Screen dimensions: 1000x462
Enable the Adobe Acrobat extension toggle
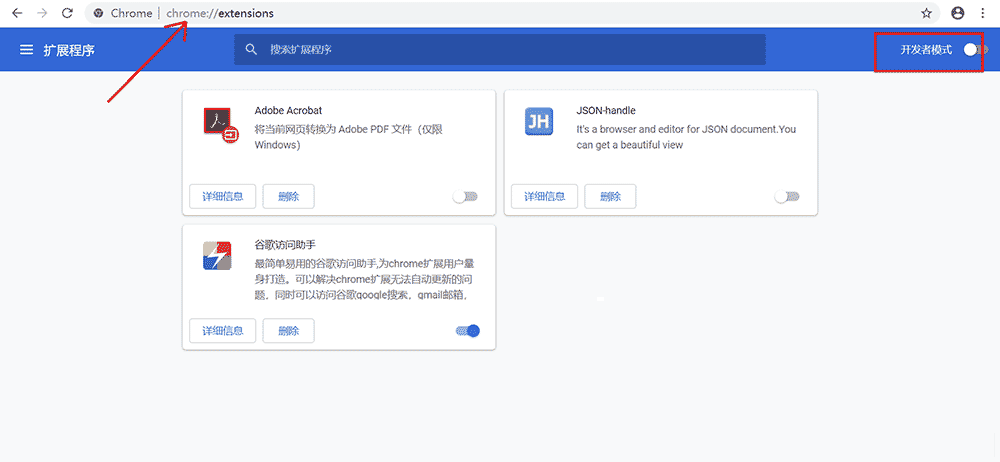point(465,197)
